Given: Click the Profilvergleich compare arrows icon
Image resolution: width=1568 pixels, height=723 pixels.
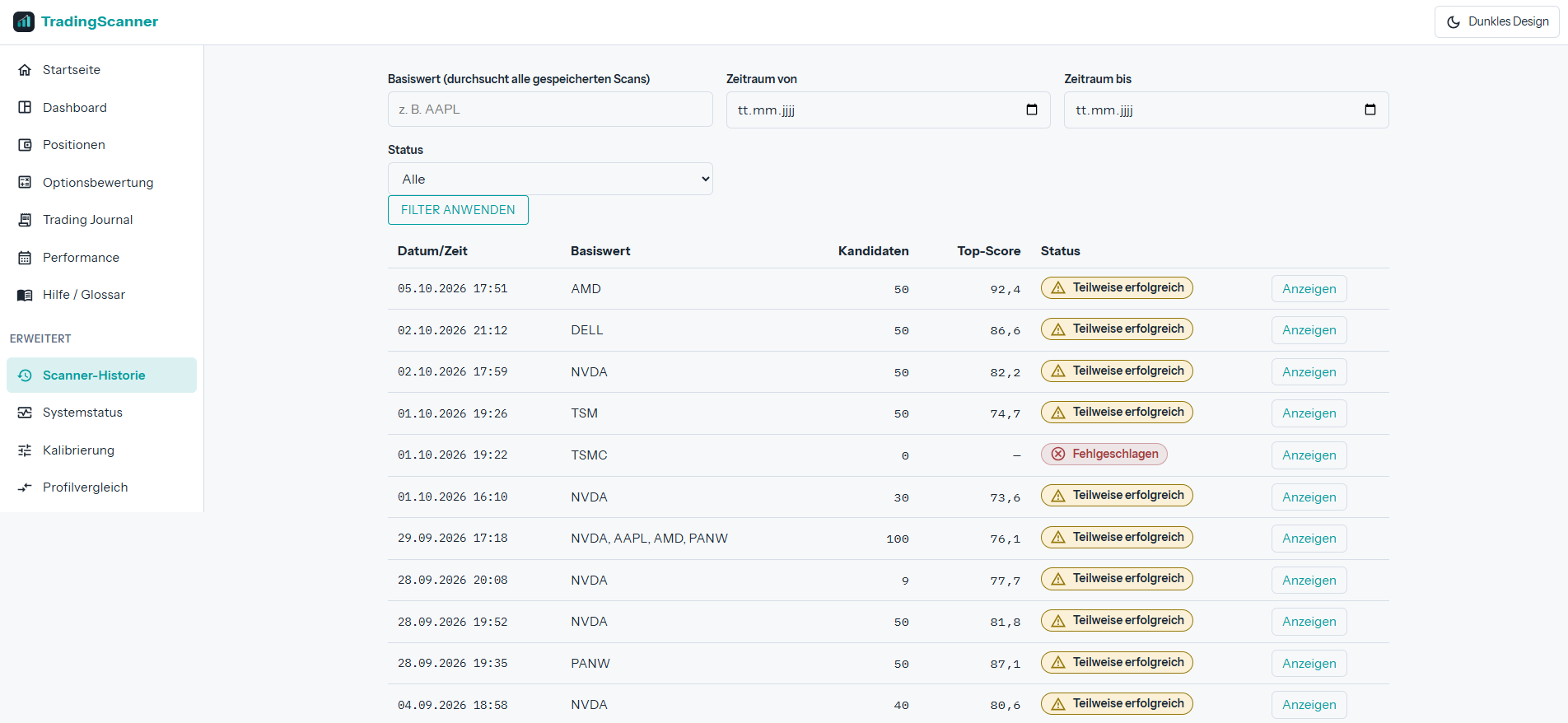Looking at the screenshot, I should click(x=25, y=487).
